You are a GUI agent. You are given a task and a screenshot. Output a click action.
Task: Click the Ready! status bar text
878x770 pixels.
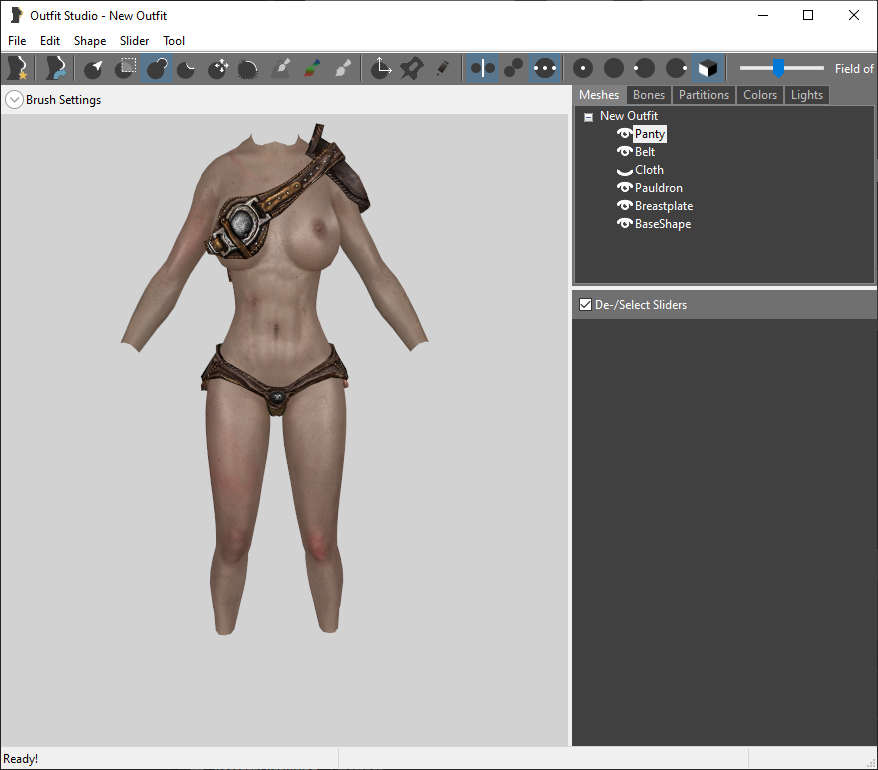(x=20, y=759)
